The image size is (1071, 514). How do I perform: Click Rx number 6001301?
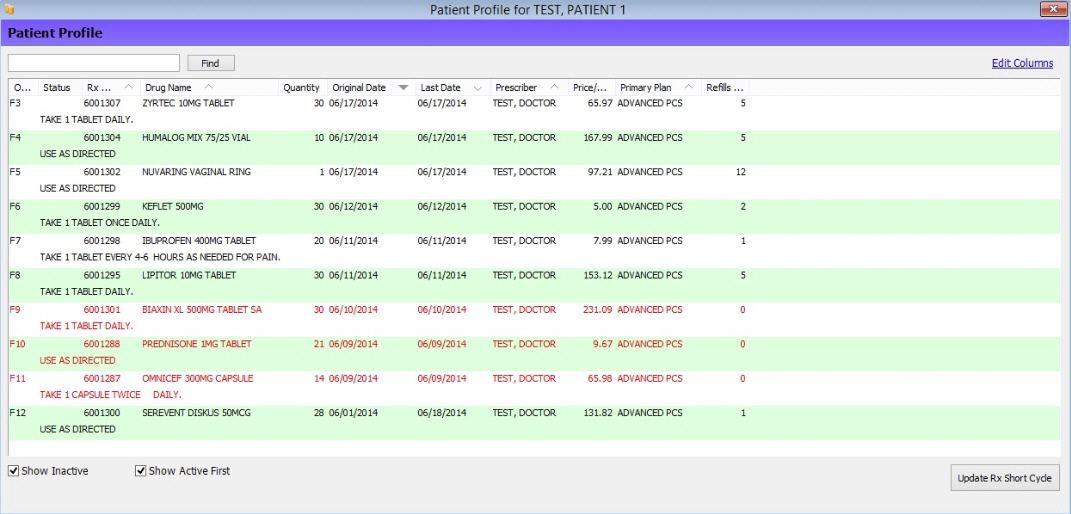tap(102, 310)
